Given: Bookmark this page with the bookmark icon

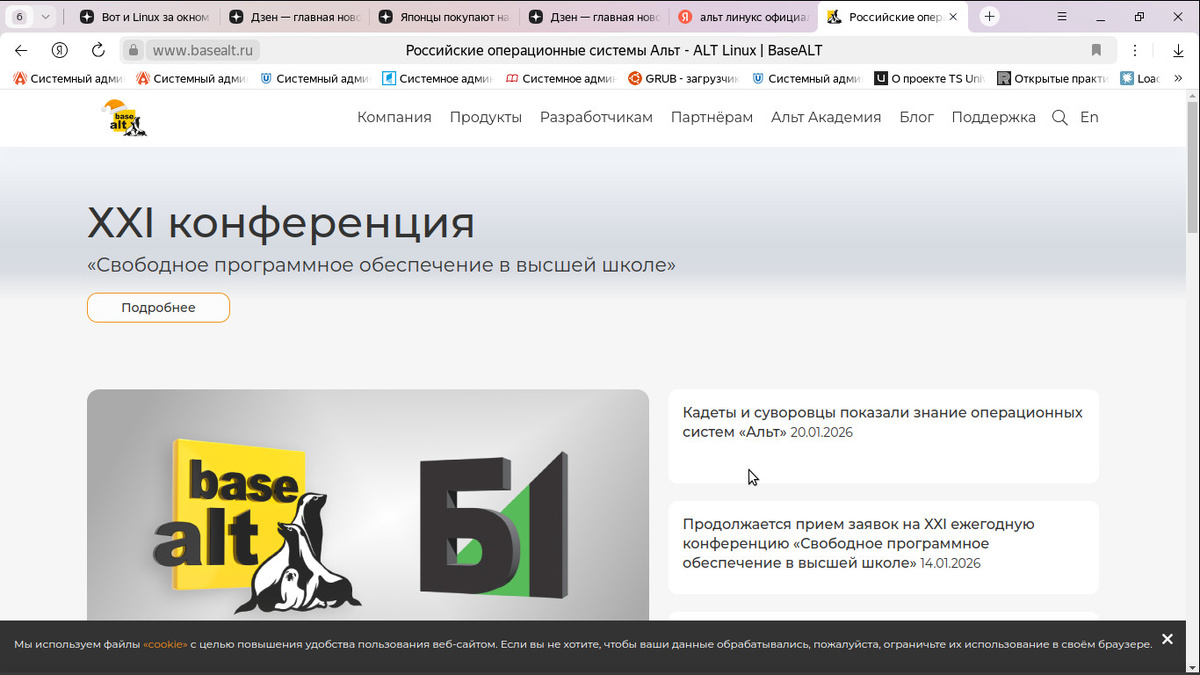Looking at the screenshot, I should 1096,50.
